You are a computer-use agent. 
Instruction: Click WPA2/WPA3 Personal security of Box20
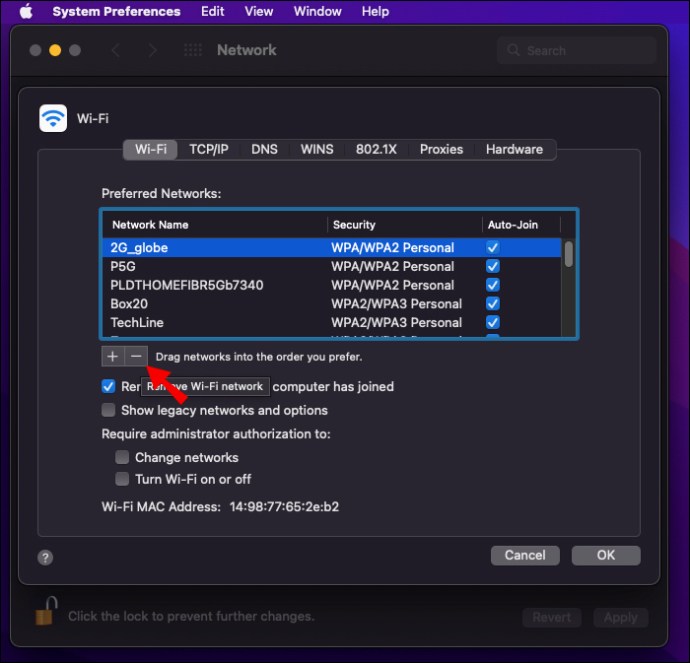[396, 304]
